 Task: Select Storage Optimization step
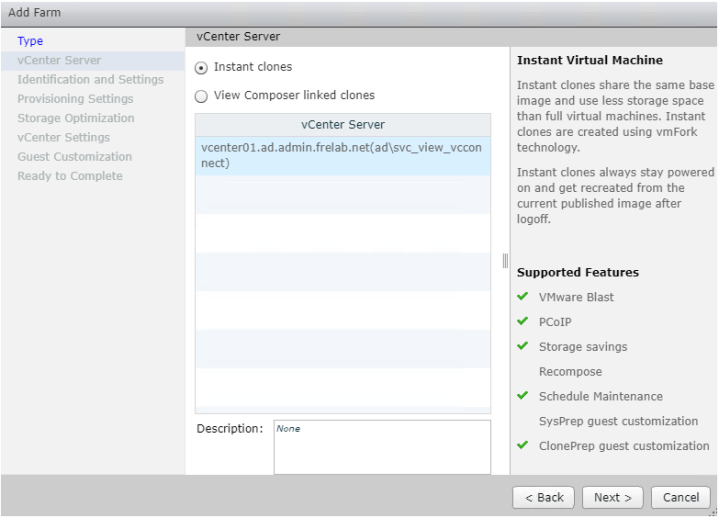click(75, 118)
